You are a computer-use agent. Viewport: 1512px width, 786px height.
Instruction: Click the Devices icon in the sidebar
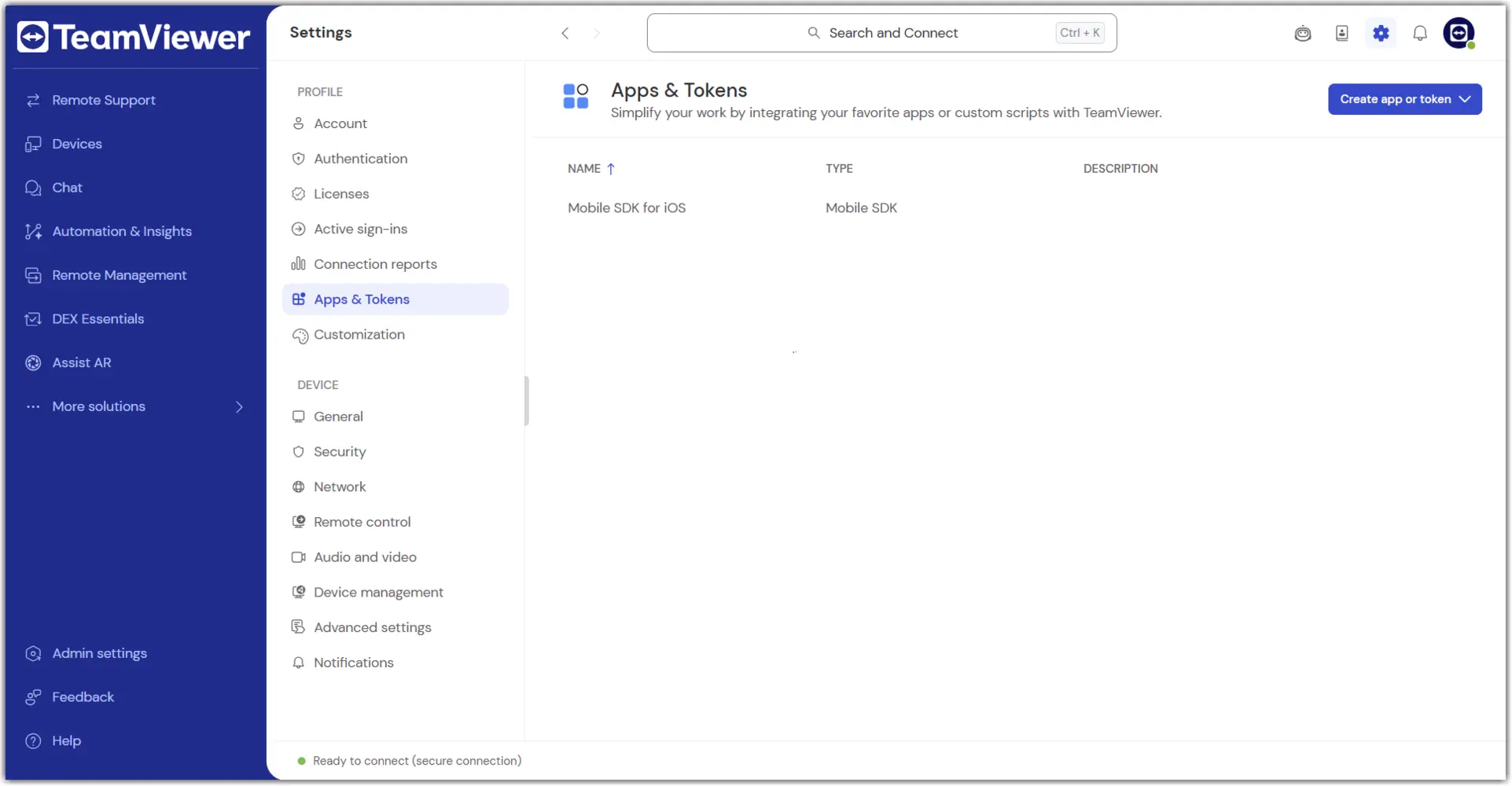(33, 144)
